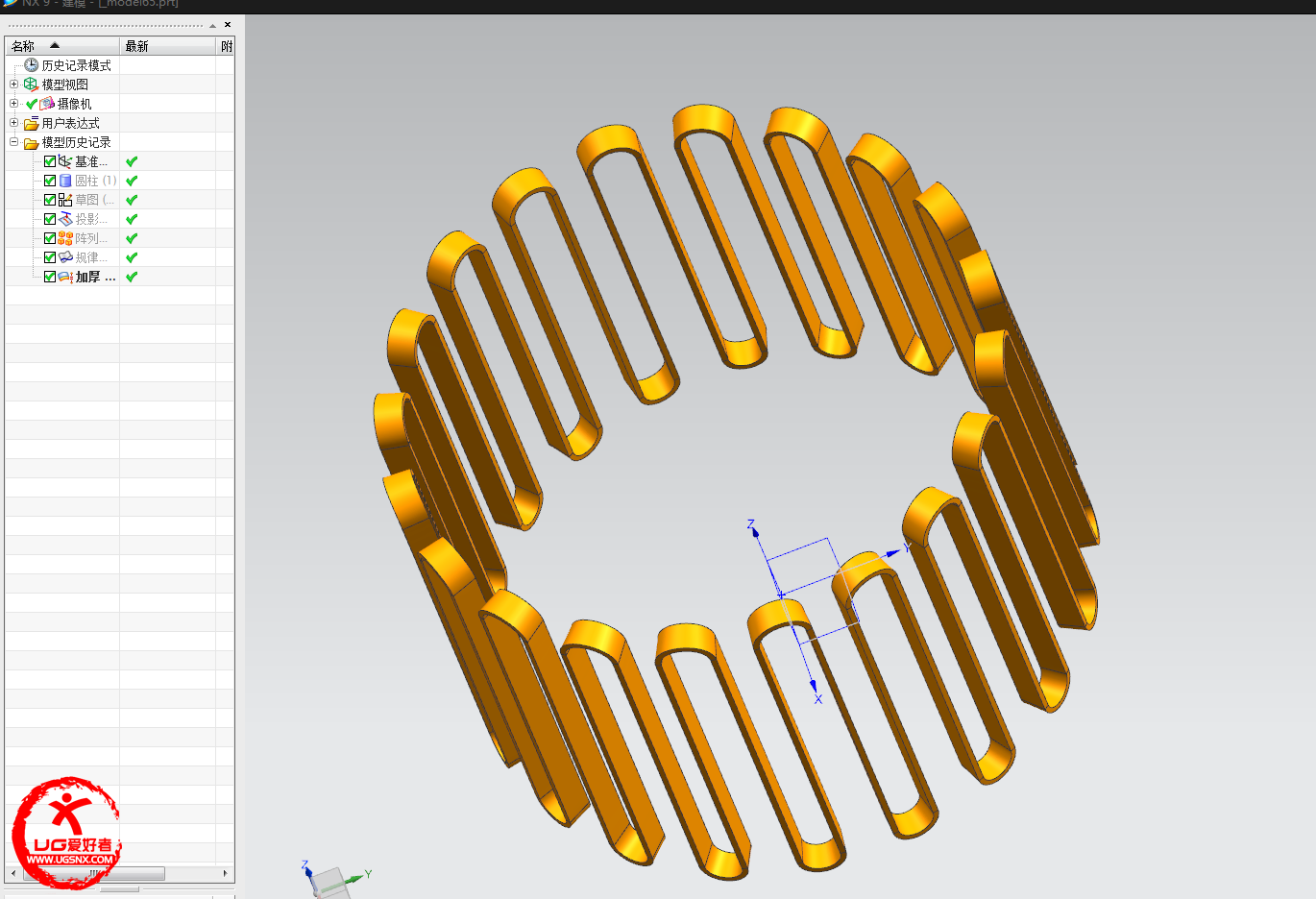Close the part navigator panel
Image resolution: width=1316 pixels, height=899 pixels.
coord(228,25)
